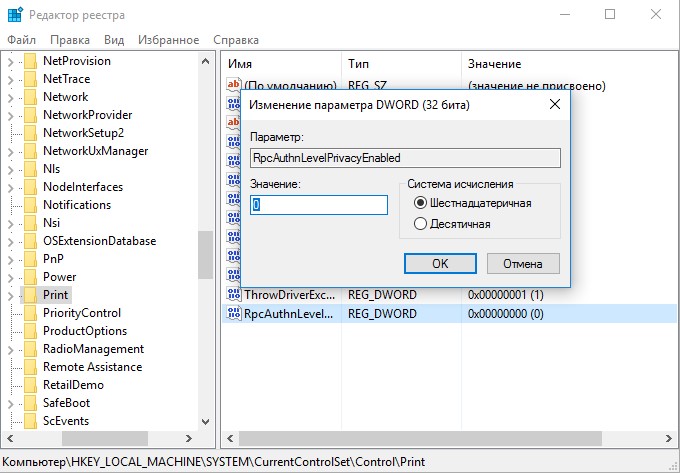Select the ThrowDriverExc... value name

[289, 295]
